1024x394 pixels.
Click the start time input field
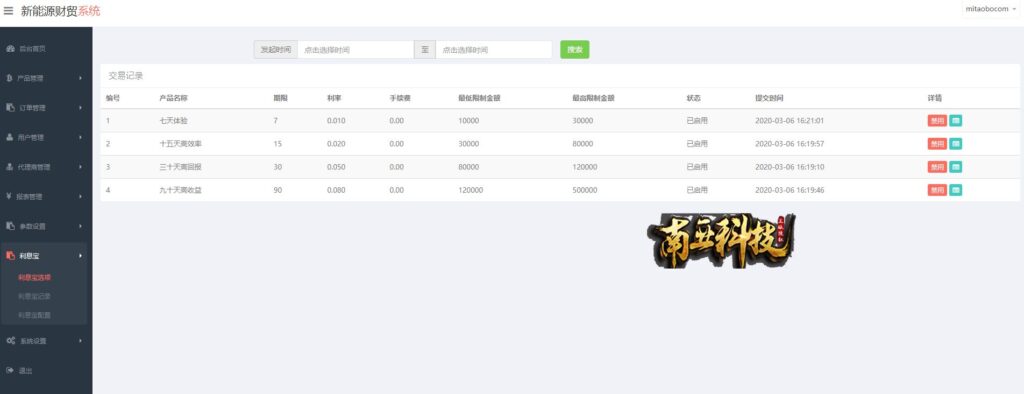point(355,50)
